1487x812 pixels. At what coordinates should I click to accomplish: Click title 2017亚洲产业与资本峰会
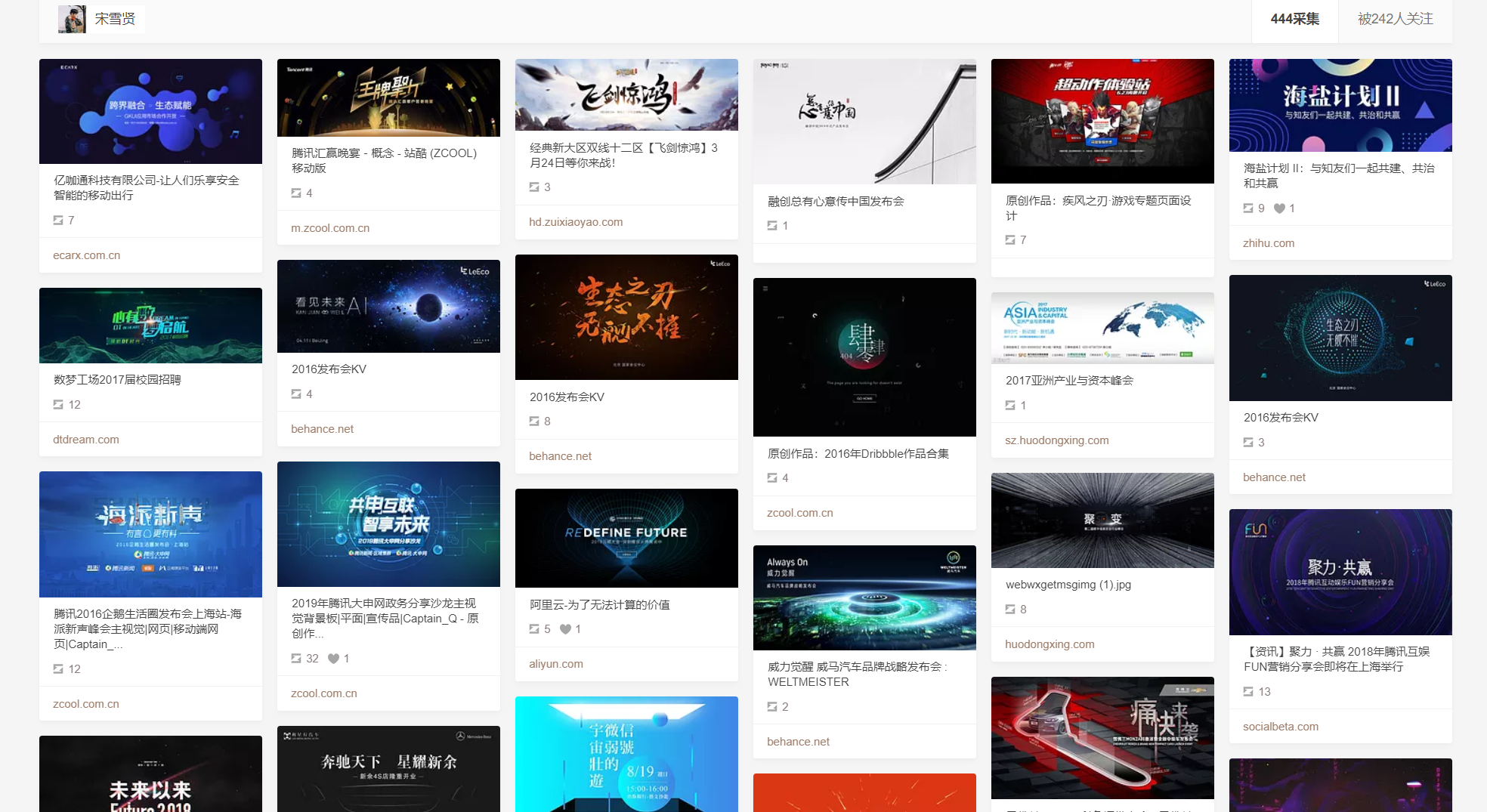(1069, 381)
